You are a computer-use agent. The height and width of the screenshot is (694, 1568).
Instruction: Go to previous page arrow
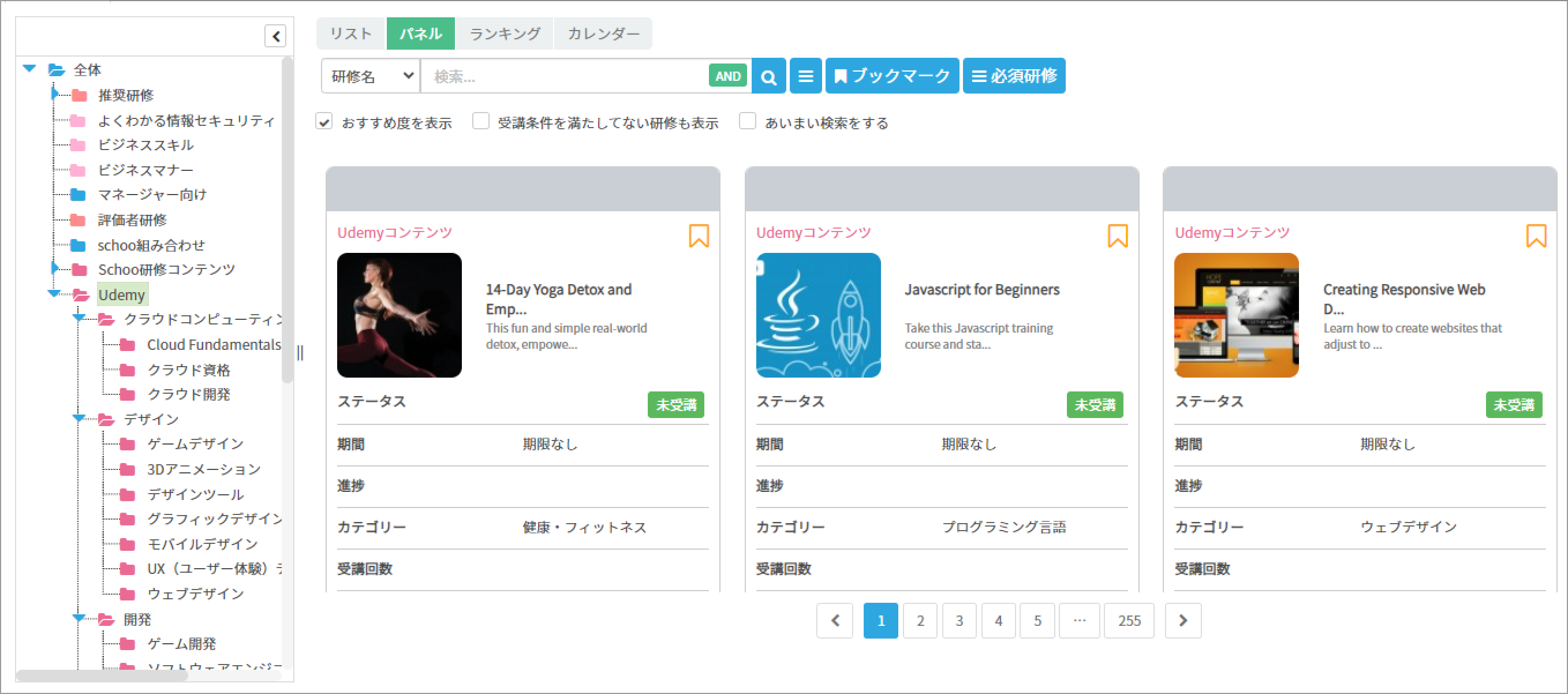pyautogui.click(x=835, y=620)
